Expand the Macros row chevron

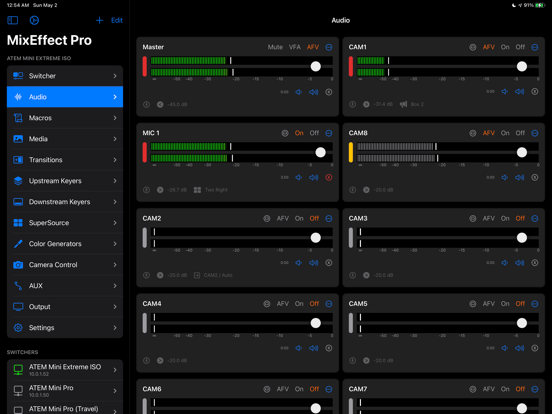pyautogui.click(x=115, y=118)
